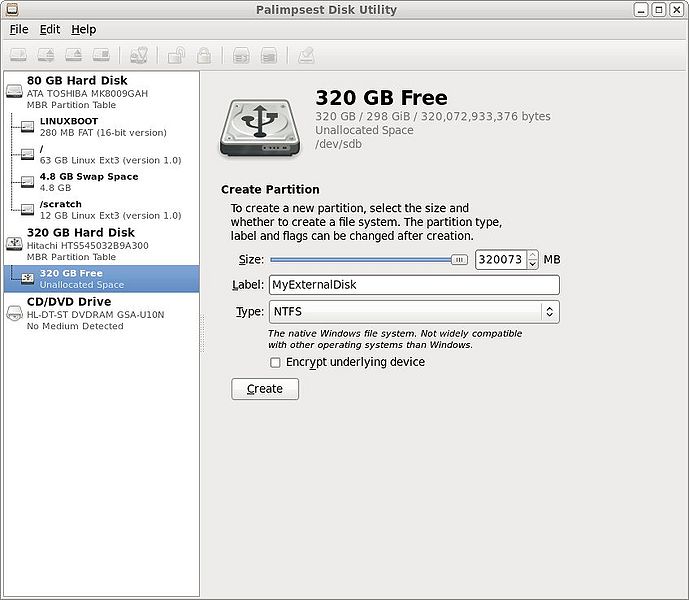Click the first drawer-shaped toolbar icon
The image size is (689, 600).
pyautogui.click(x=241, y=55)
